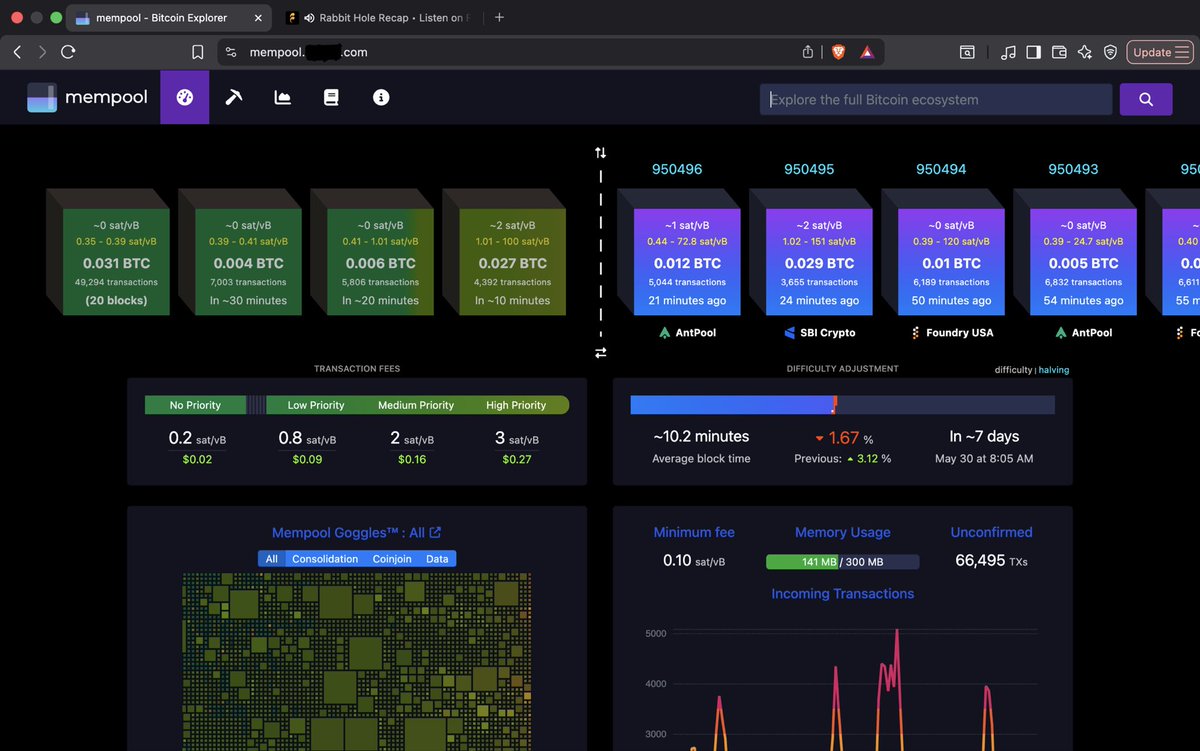Toggle block order with vertical arrows icon
The image size is (1200, 751).
click(600, 153)
